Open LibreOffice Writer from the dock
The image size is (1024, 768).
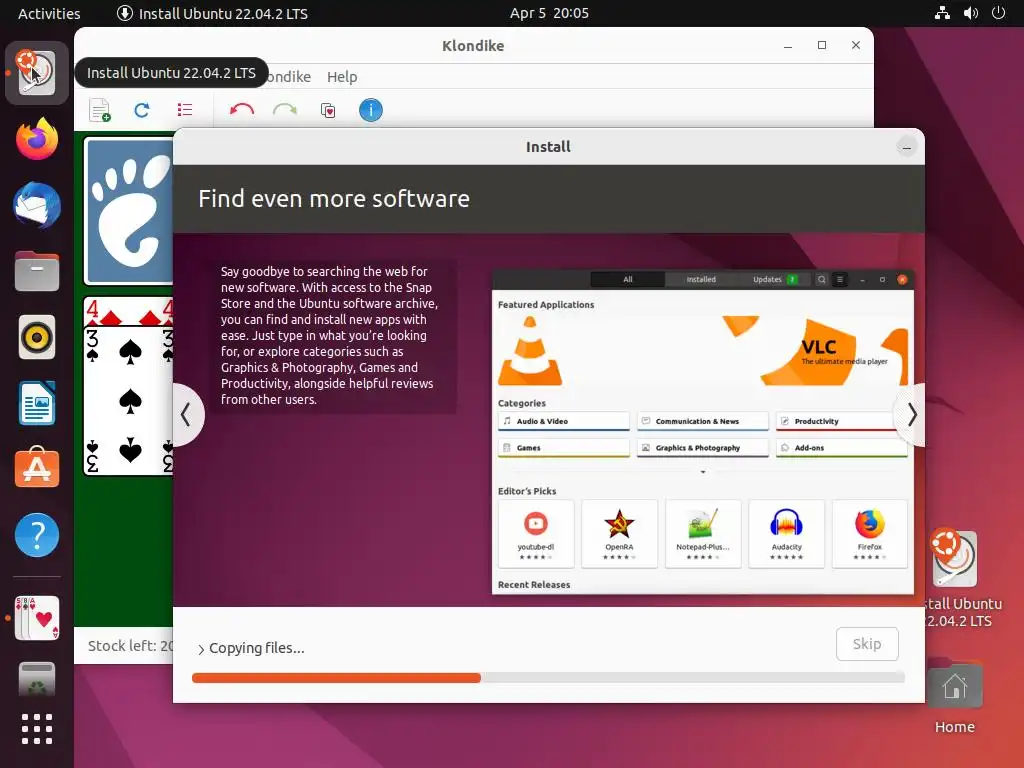click(x=37, y=404)
